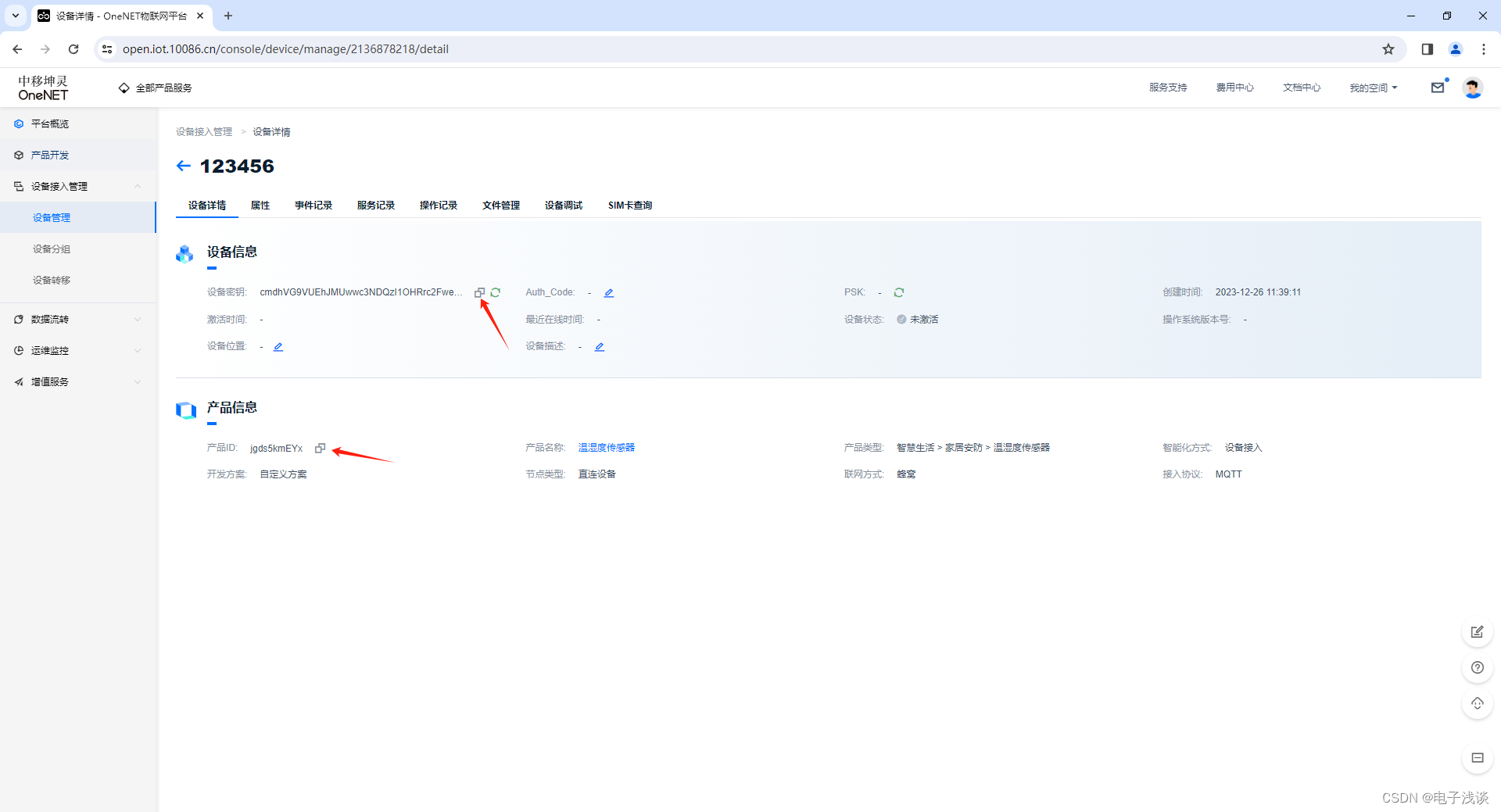Open the 服务支持 link

tap(1168, 88)
